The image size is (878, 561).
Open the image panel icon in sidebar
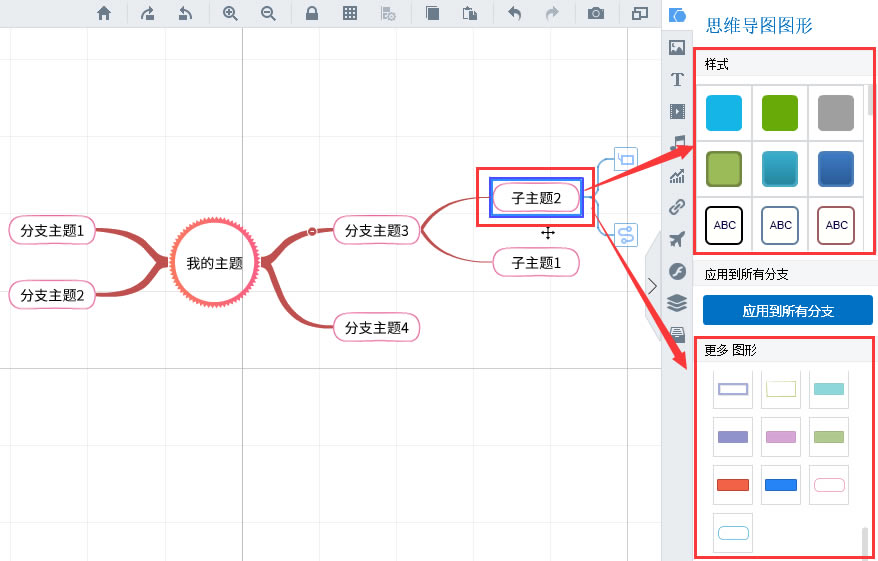tap(678, 48)
